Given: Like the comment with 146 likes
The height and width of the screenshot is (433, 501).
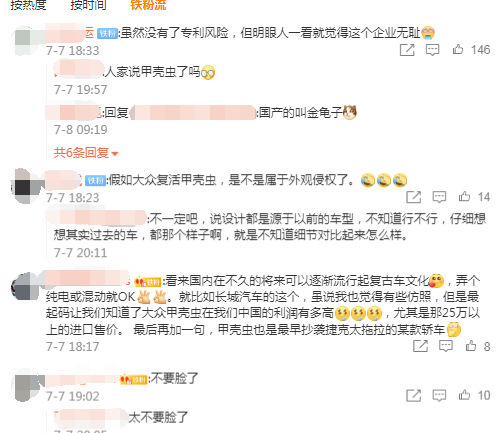Looking at the screenshot, I should coord(458,49).
